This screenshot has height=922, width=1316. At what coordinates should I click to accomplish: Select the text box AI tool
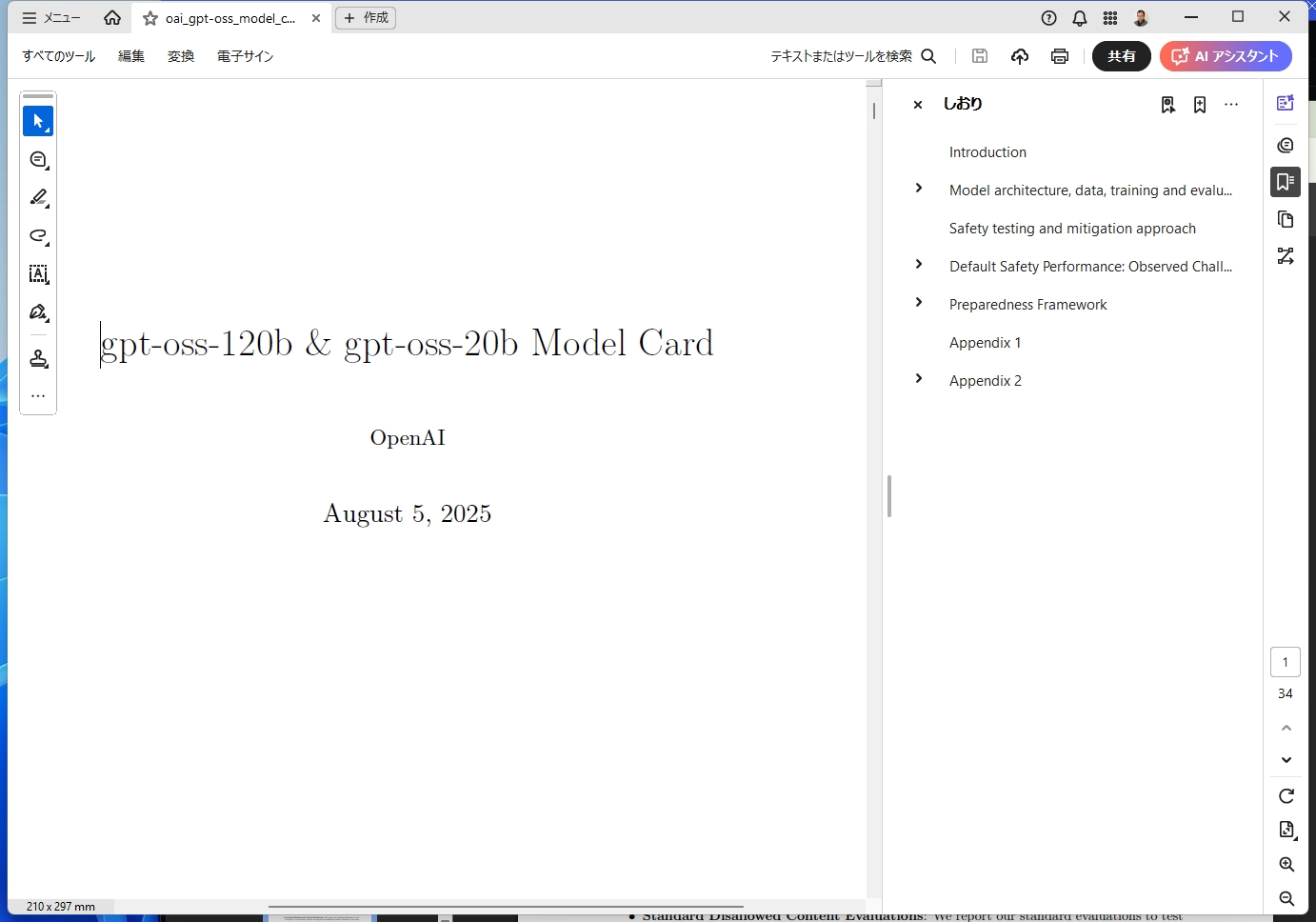point(38,274)
